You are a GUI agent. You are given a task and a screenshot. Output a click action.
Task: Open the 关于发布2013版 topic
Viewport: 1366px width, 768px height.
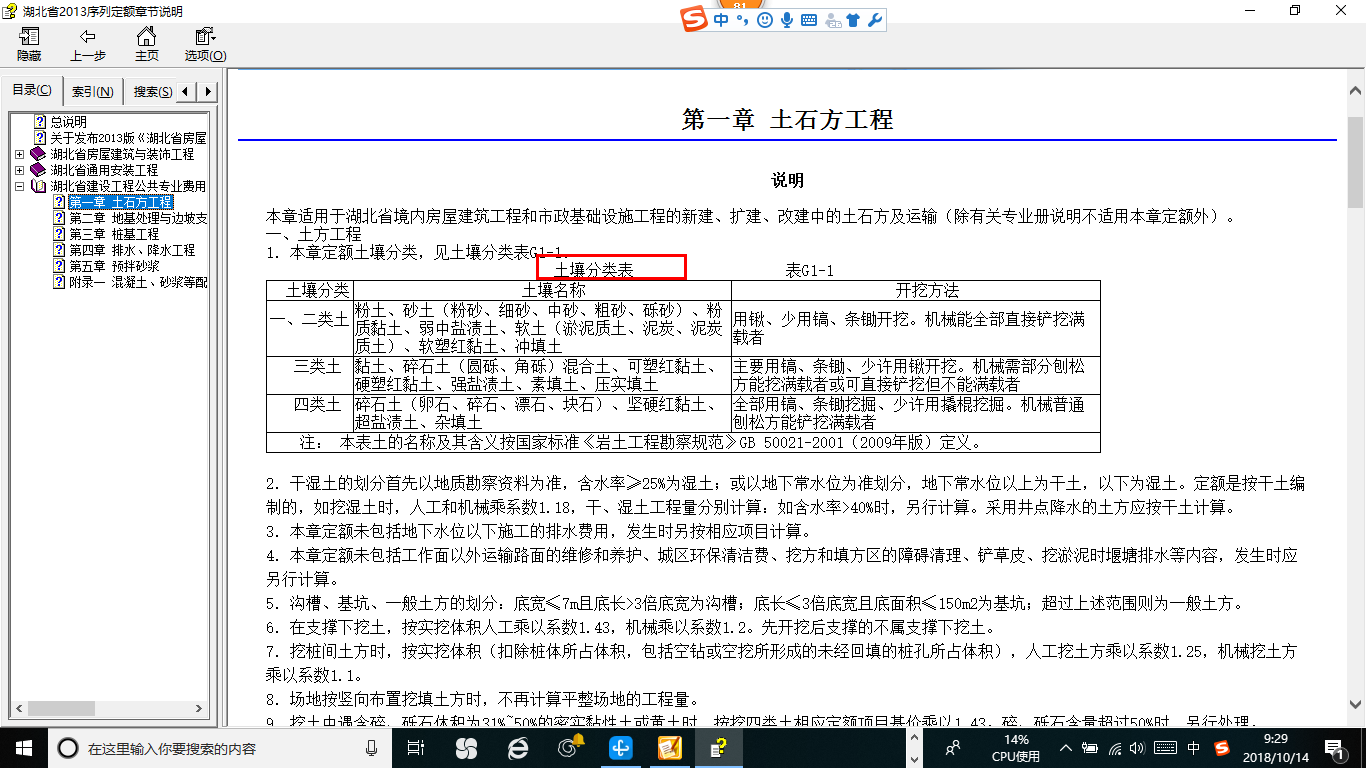[x=128, y=138]
